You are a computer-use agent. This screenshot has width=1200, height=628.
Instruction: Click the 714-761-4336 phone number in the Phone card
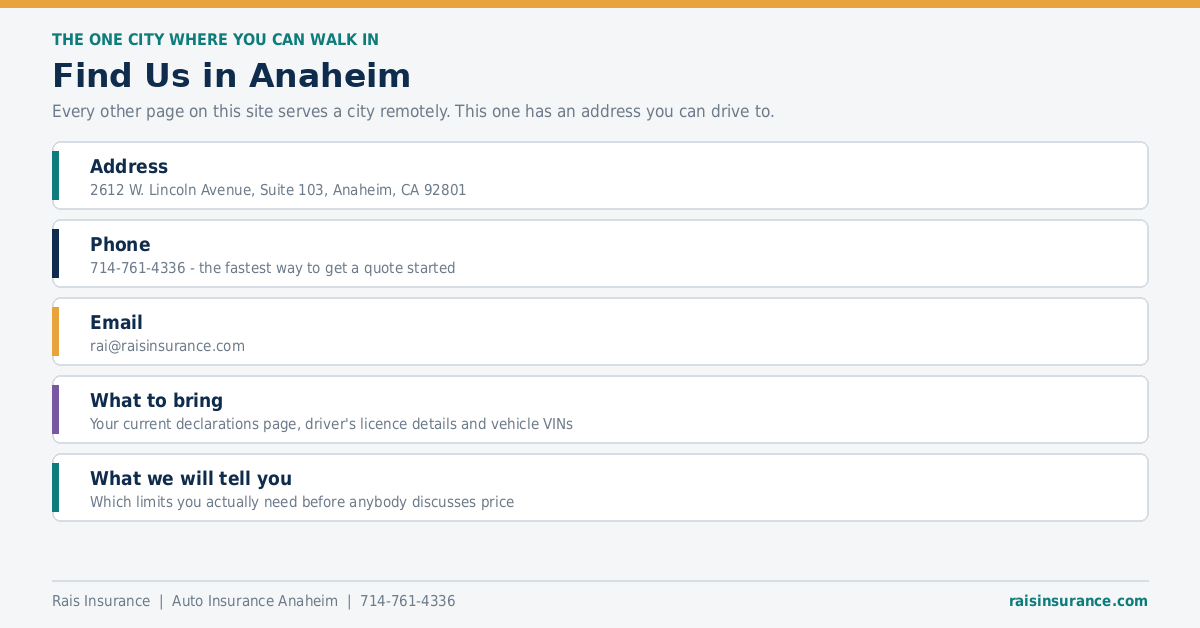137,268
